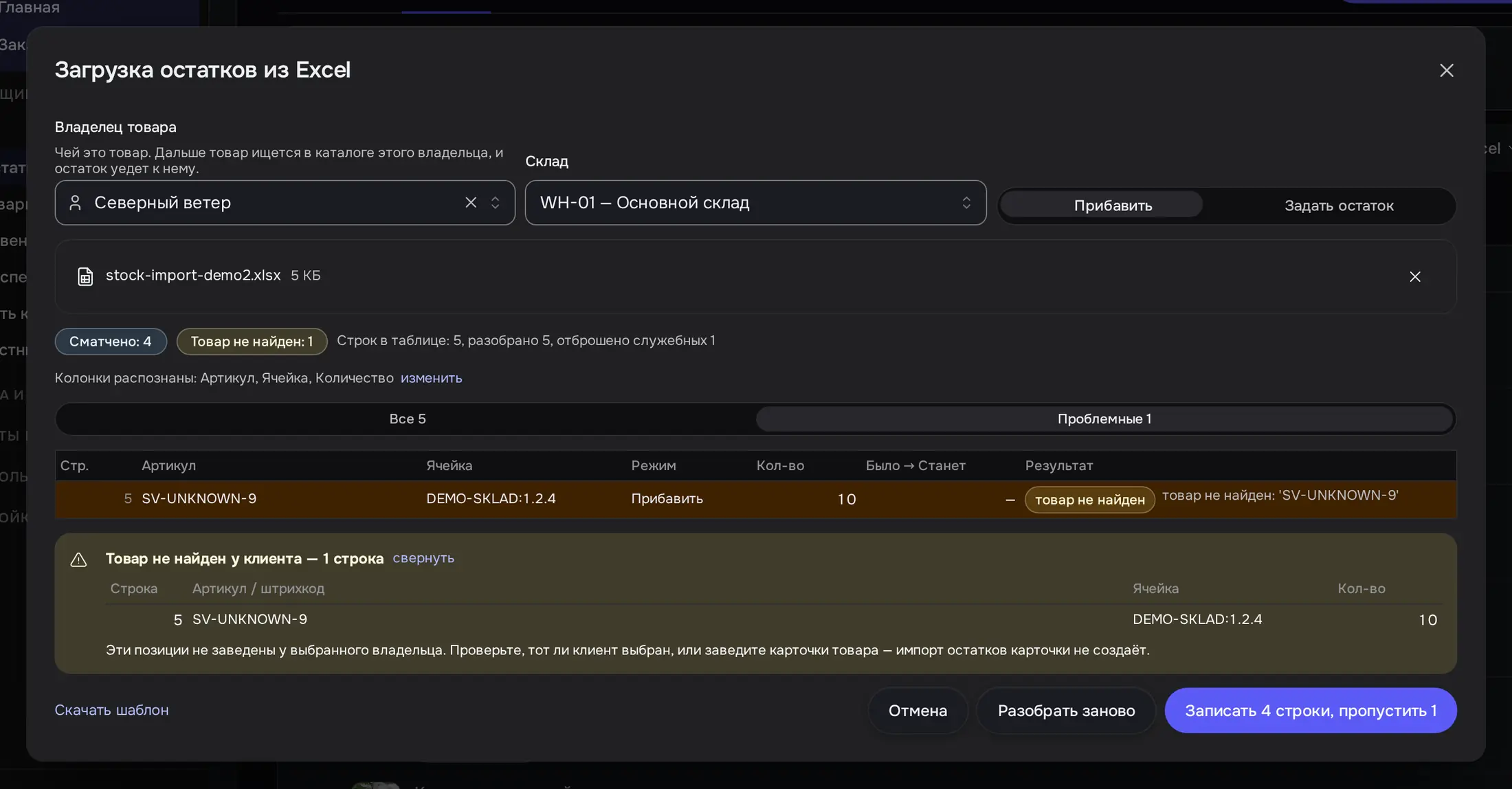Switch to the Проблемные 1 tab
The width and height of the screenshot is (1512, 789).
[1104, 419]
